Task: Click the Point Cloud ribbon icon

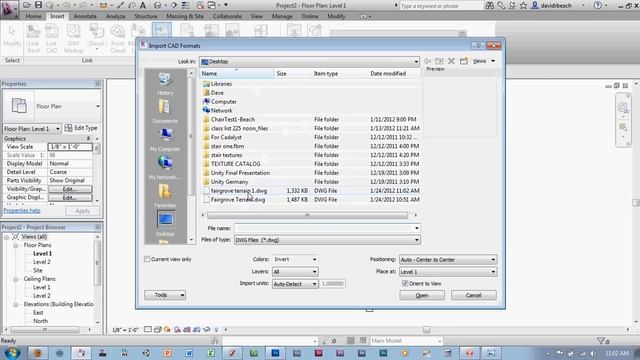Action: 118,38
